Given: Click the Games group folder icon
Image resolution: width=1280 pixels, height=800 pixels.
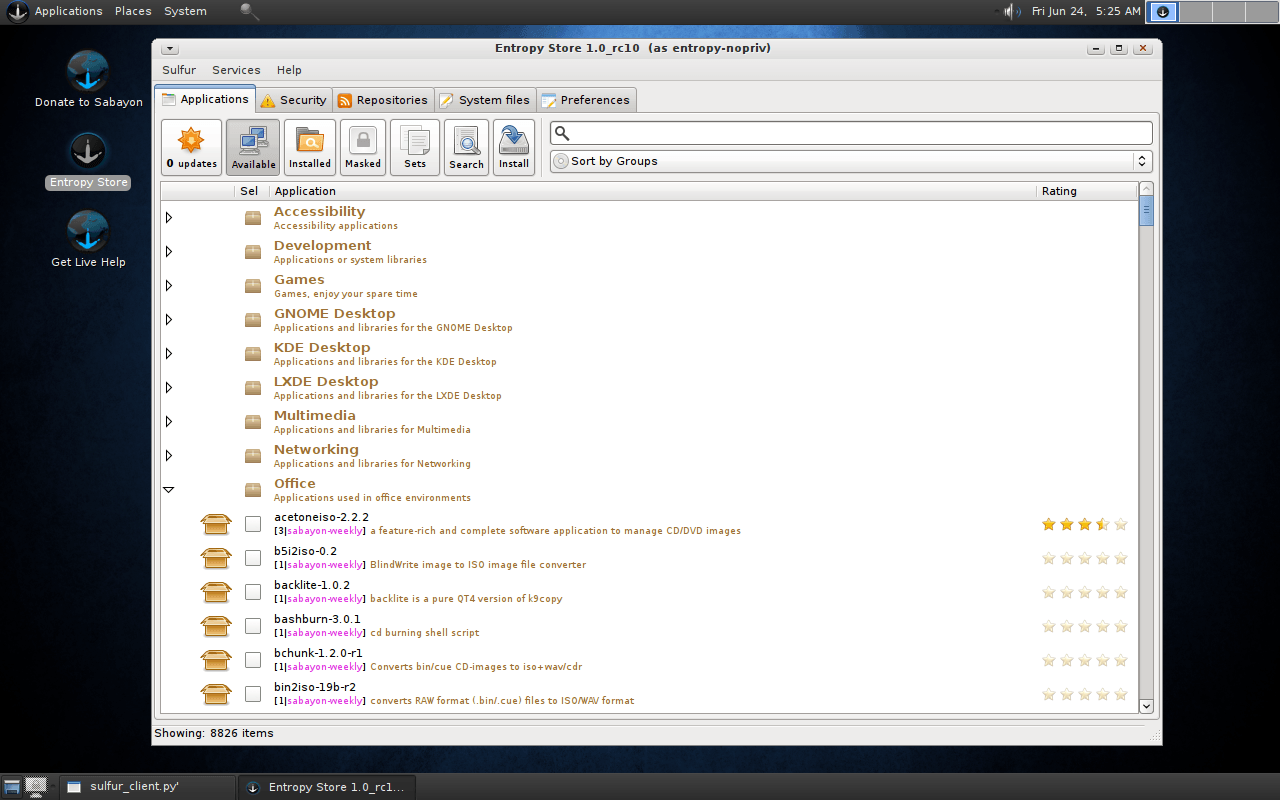Looking at the screenshot, I should point(253,285).
